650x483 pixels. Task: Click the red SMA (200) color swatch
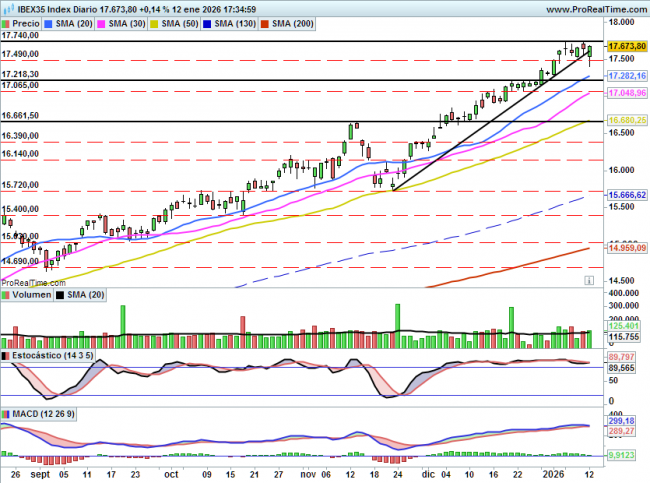[x=264, y=24]
